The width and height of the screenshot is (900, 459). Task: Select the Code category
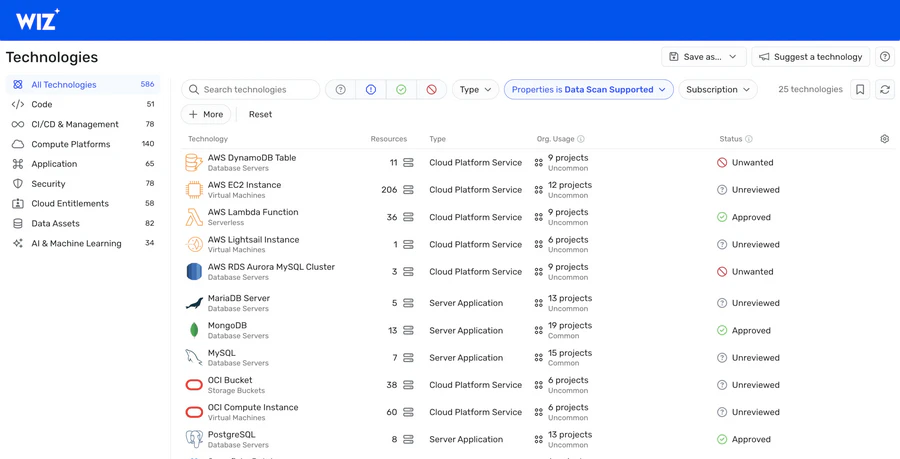(x=83, y=104)
